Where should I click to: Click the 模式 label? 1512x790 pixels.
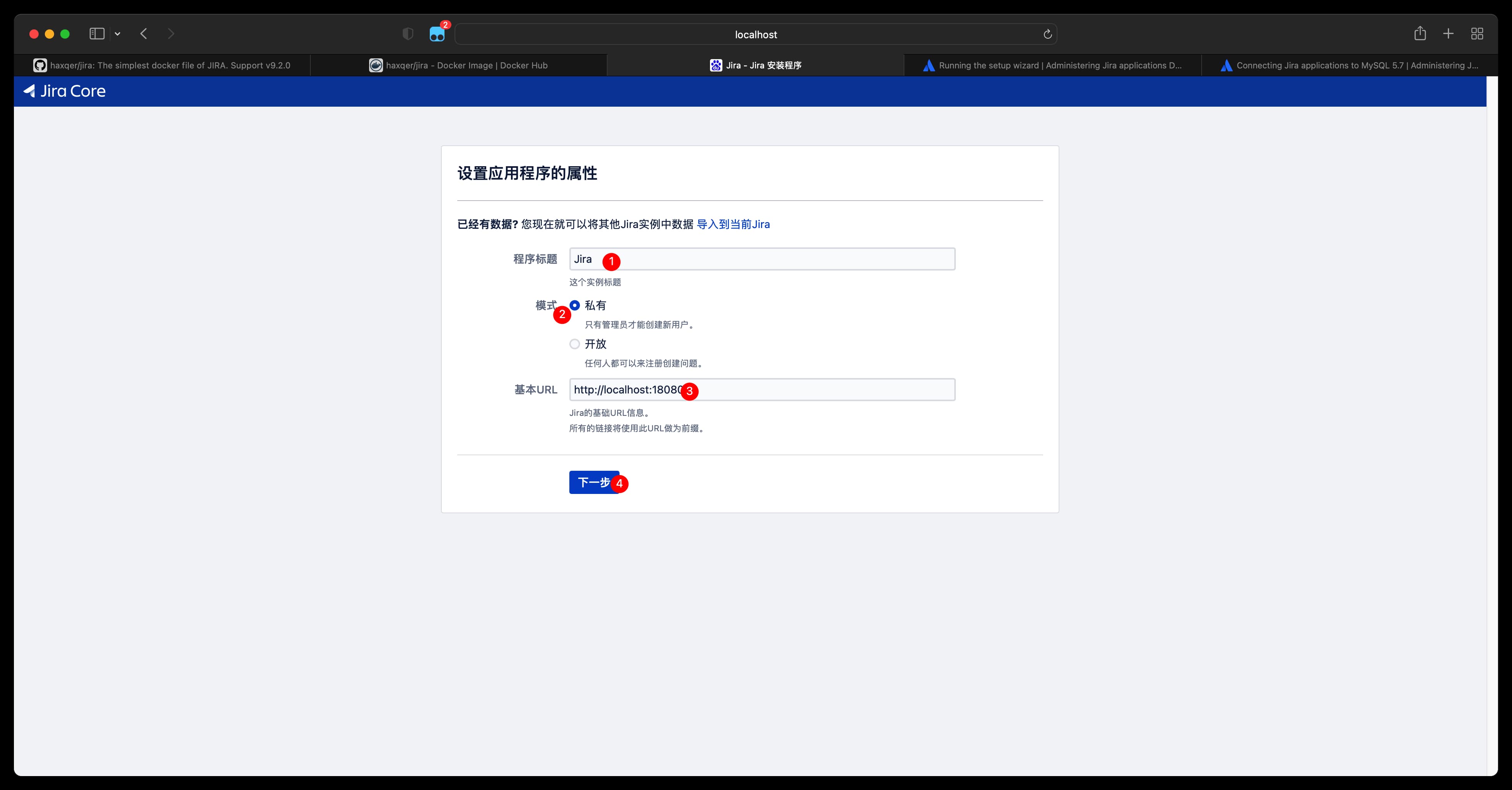[x=546, y=305]
